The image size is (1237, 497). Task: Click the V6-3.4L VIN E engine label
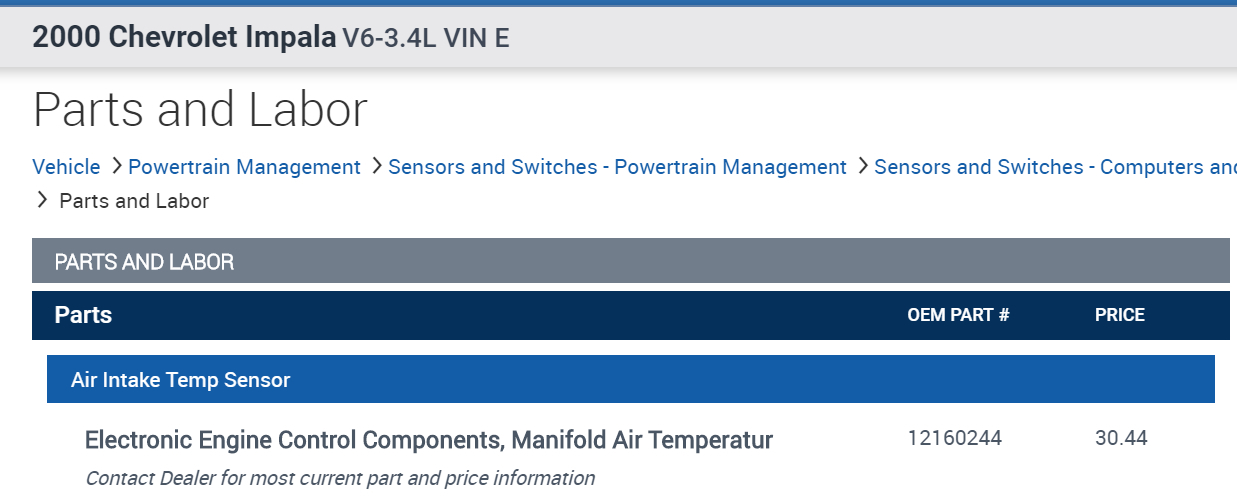point(426,39)
